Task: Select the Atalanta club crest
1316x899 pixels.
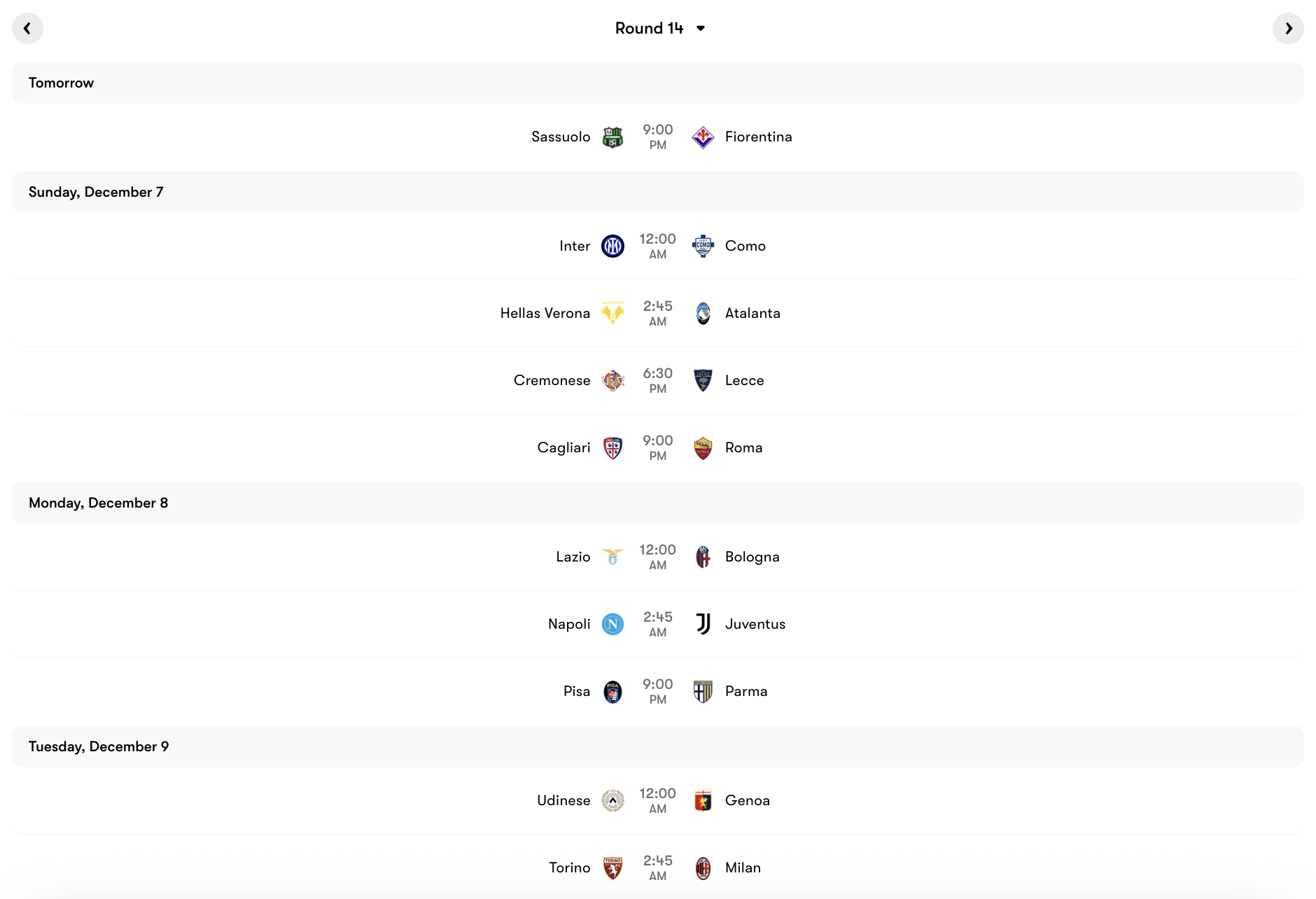Action: (702, 313)
